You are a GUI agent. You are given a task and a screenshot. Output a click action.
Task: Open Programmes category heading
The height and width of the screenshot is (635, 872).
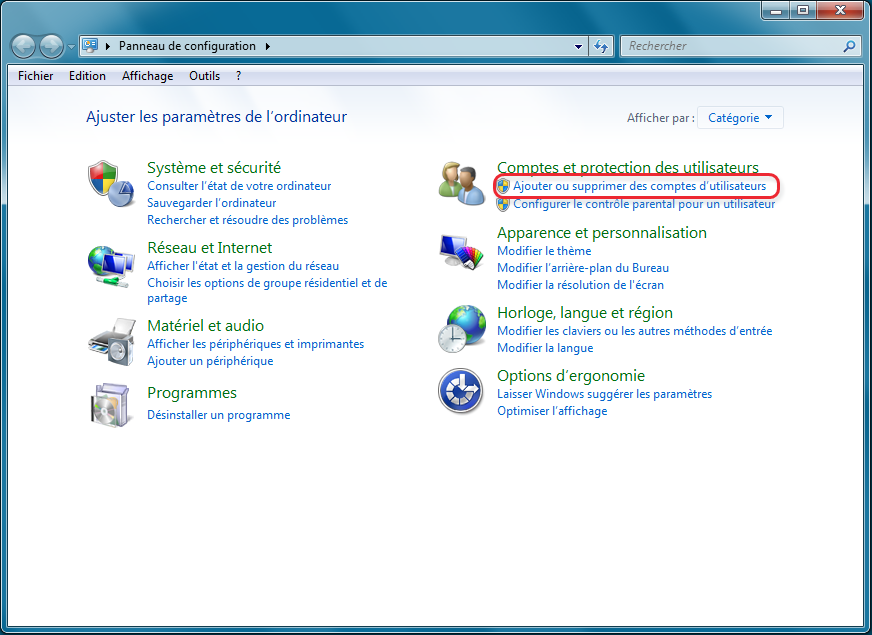click(x=192, y=393)
